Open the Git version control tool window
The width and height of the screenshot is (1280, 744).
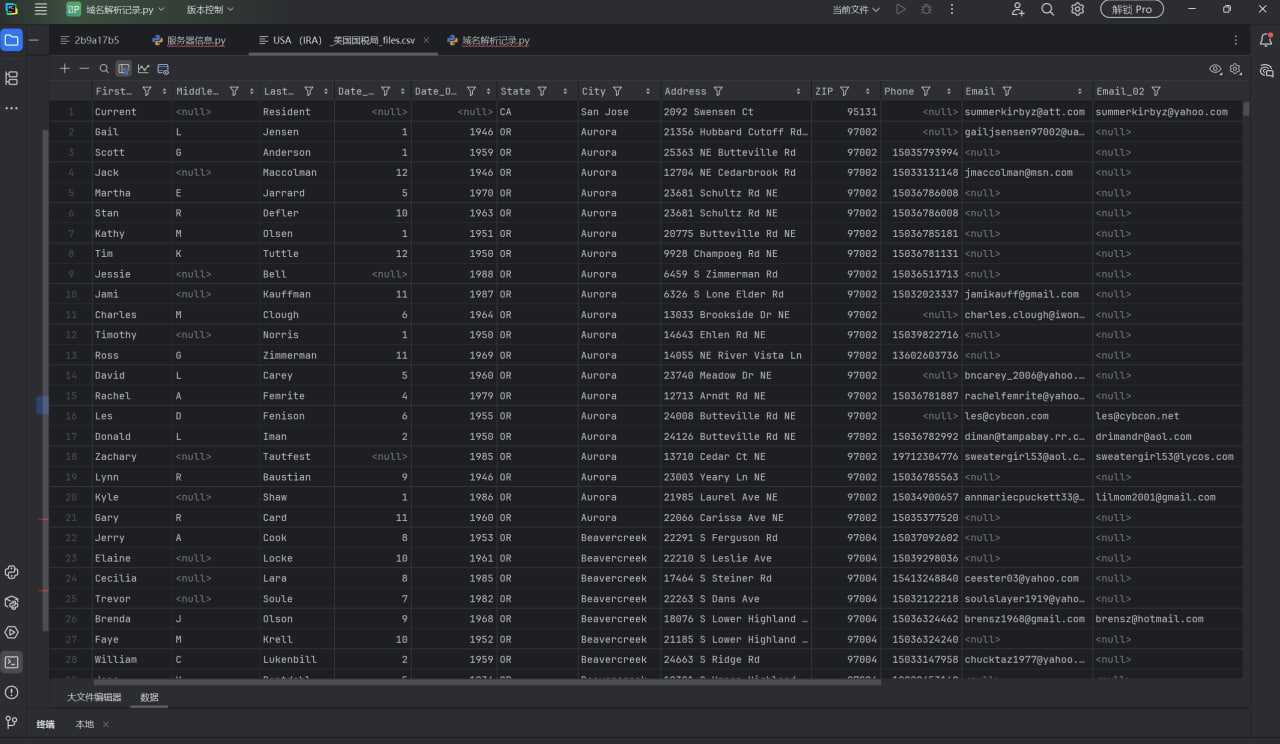click(12, 721)
